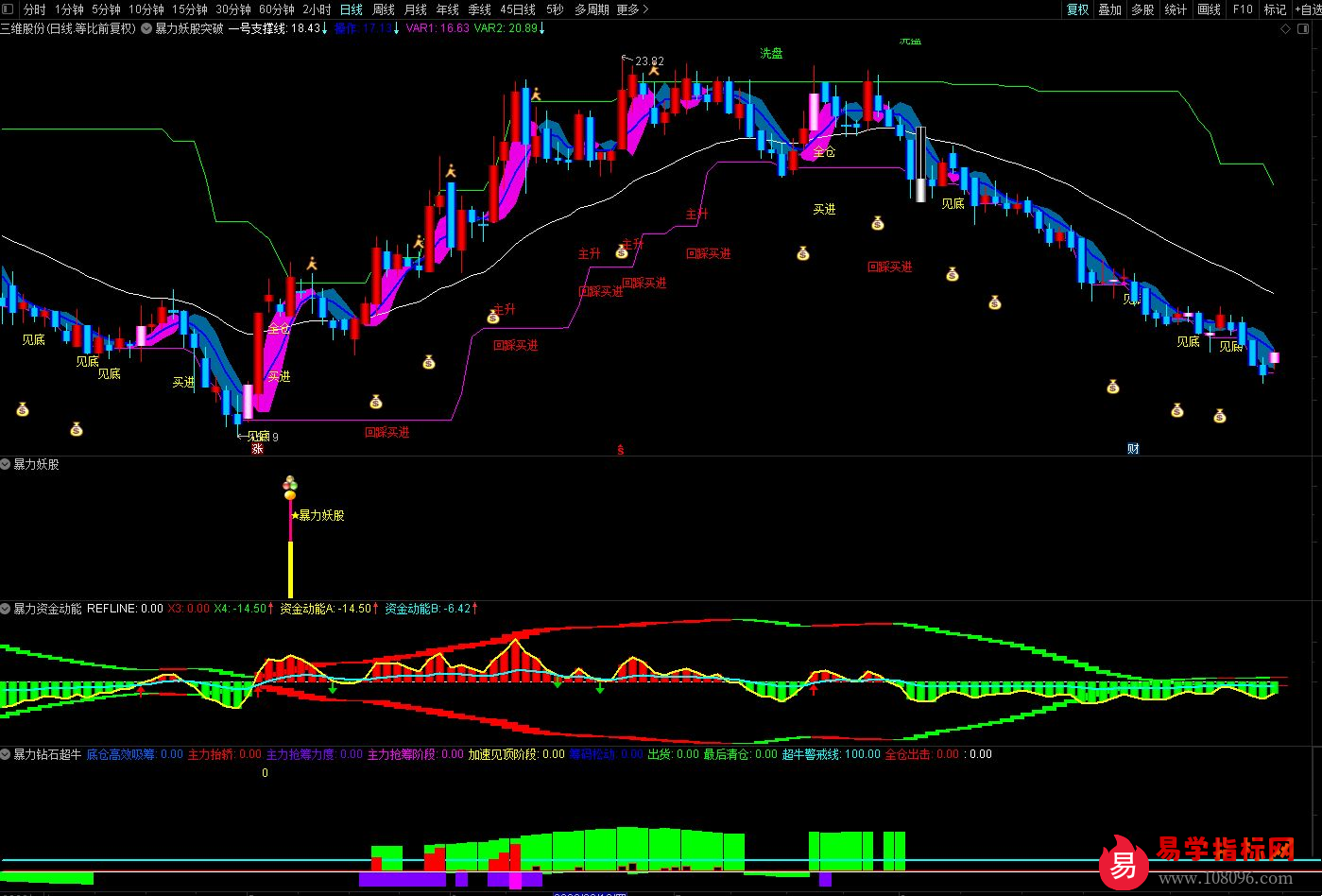Click the 叠加 overlay button

pos(1109,9)
